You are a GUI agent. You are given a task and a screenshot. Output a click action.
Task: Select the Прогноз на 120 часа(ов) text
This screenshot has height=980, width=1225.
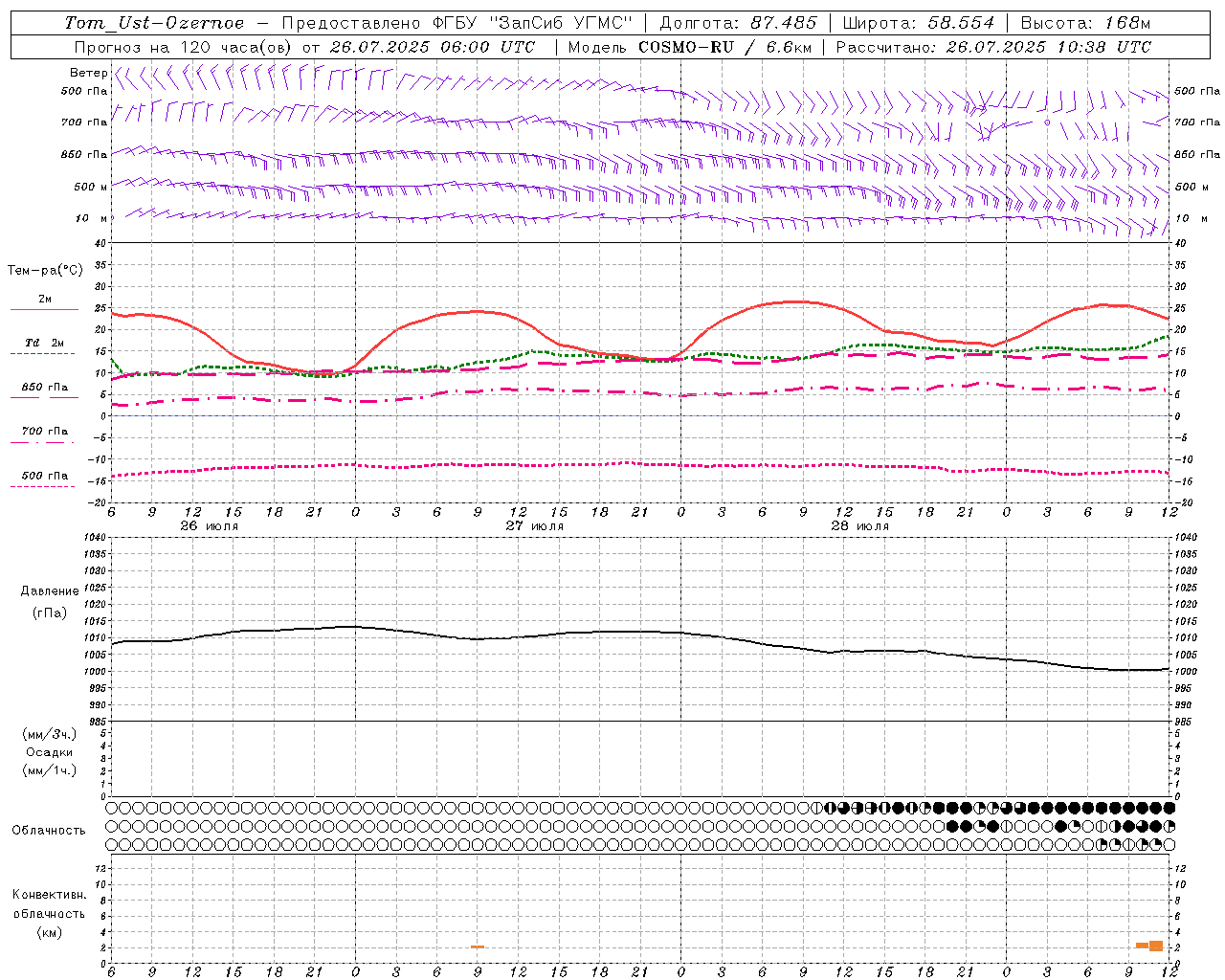click(x=184, y=47)
